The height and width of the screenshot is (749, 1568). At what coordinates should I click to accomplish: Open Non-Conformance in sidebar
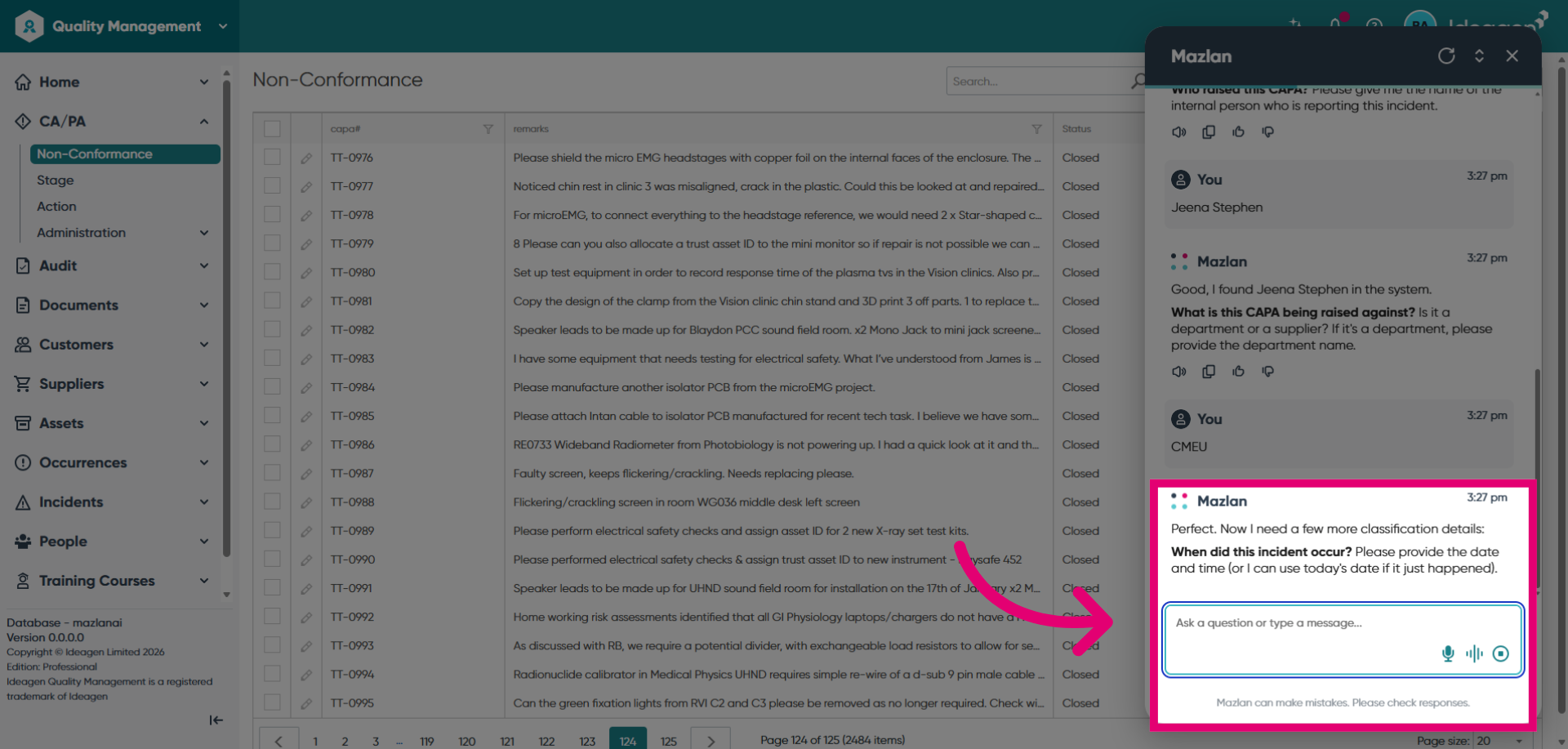click(125, 154)
